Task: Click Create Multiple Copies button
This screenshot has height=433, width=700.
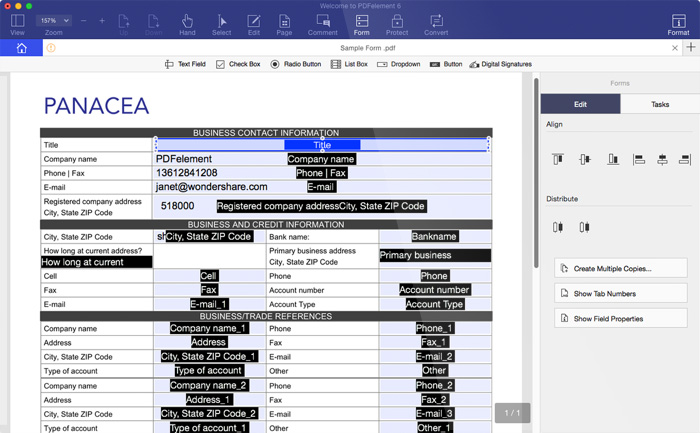Action: tap(621, 268)
